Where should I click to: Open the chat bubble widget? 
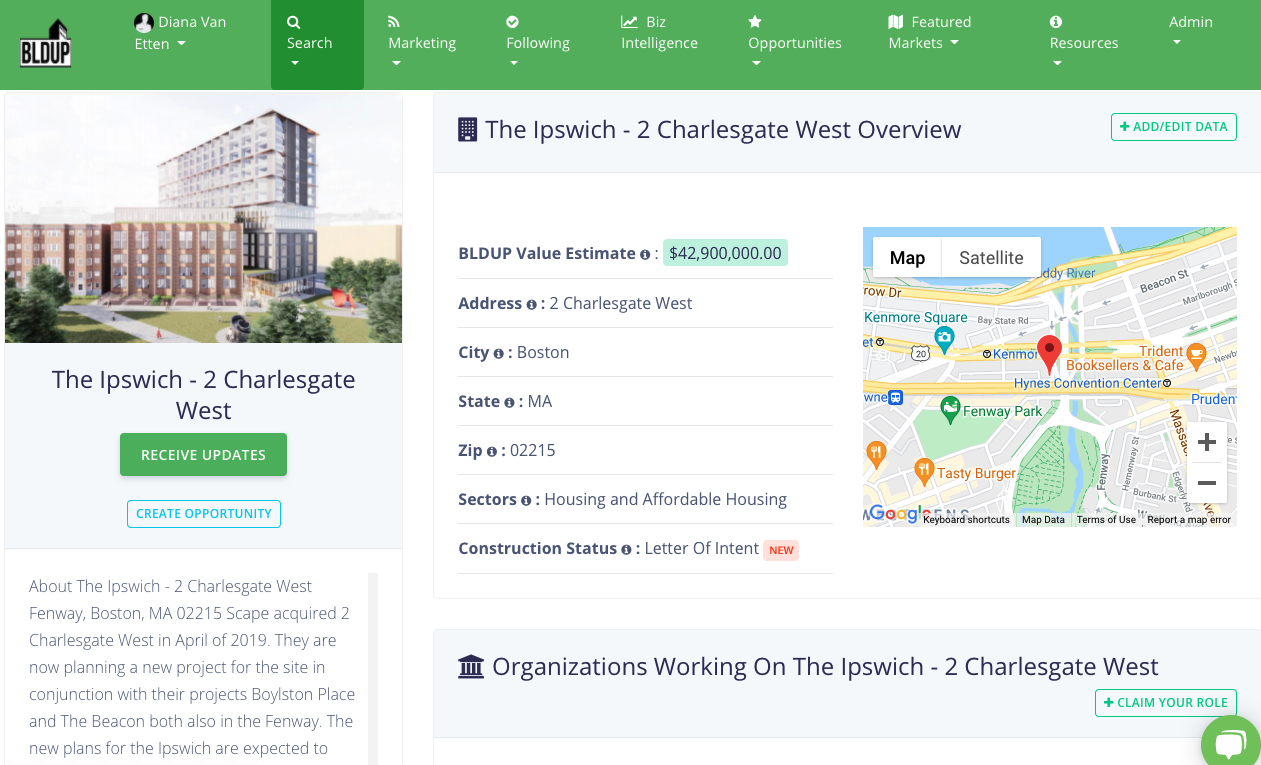tap(1231, 744)
